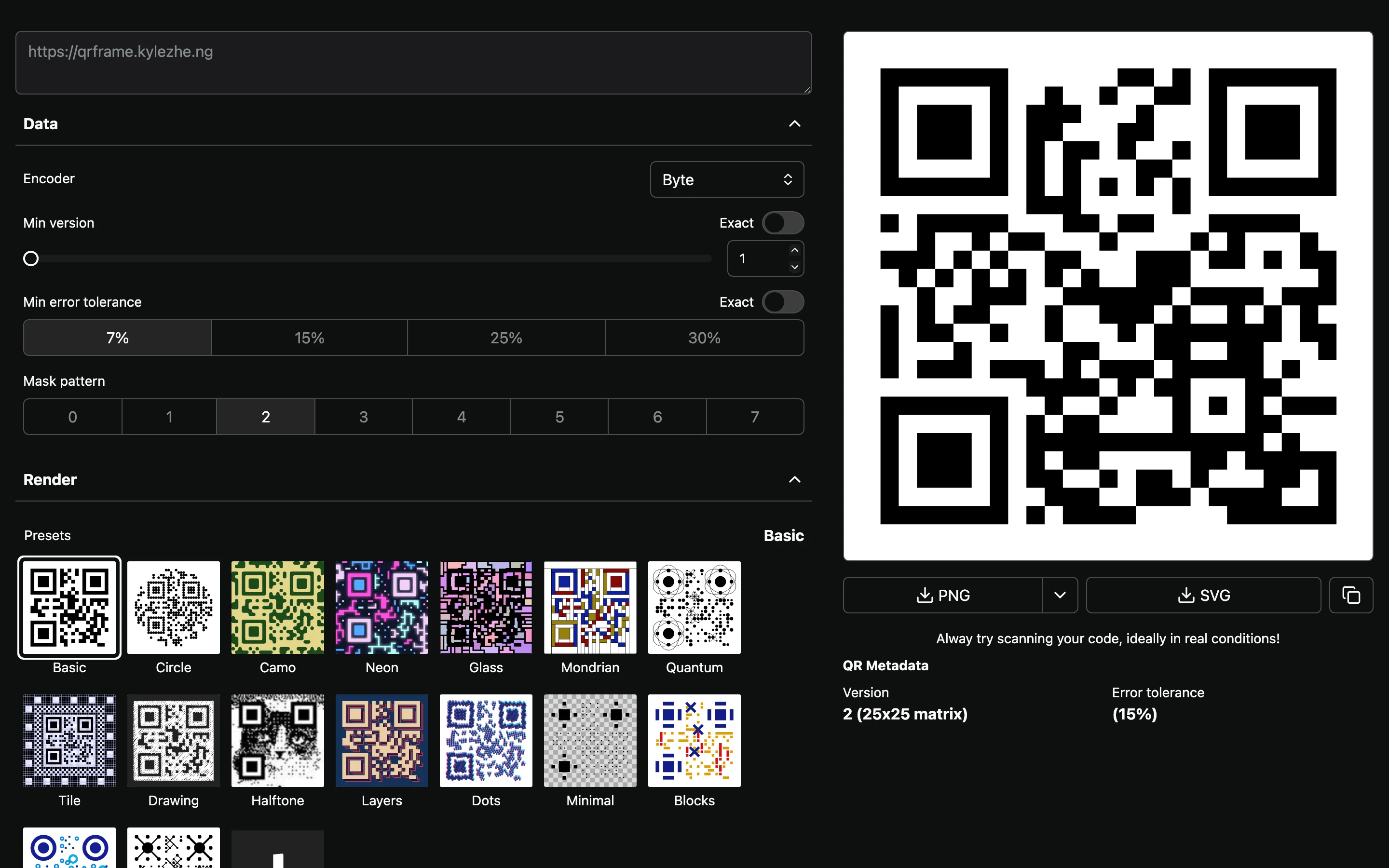Download the QR code as SVG
The width and height of the screenshot is (1389, 868).
1204,596
